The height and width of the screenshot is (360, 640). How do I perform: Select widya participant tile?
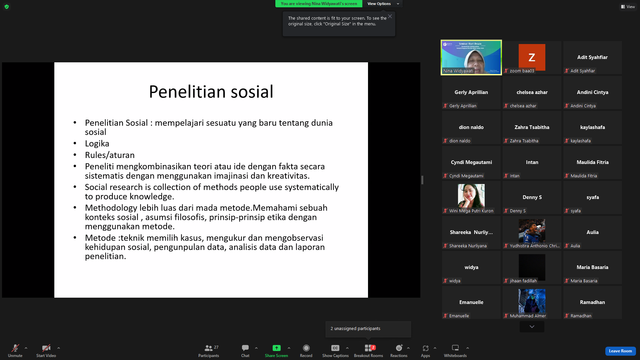(471, 267)
